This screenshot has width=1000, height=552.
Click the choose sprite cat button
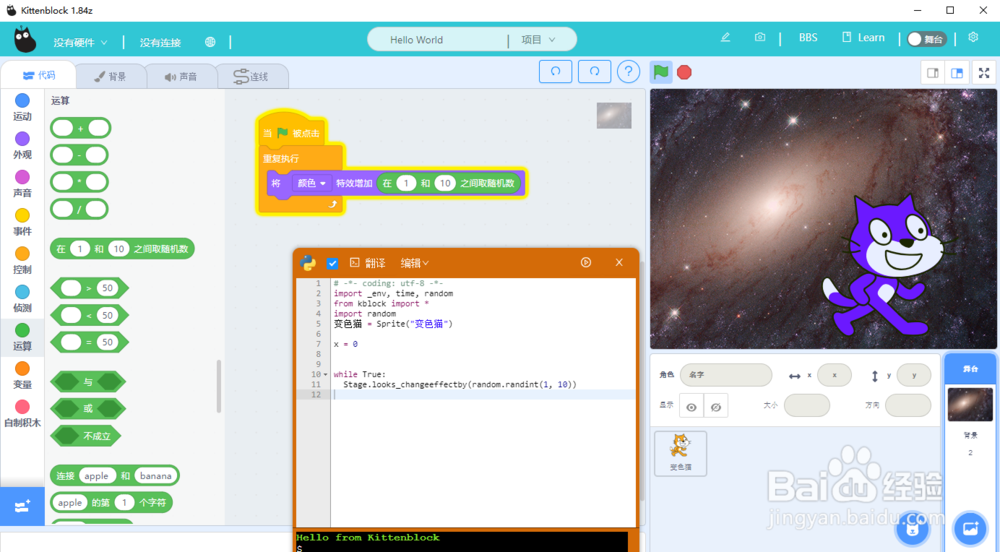click(913, 528)
